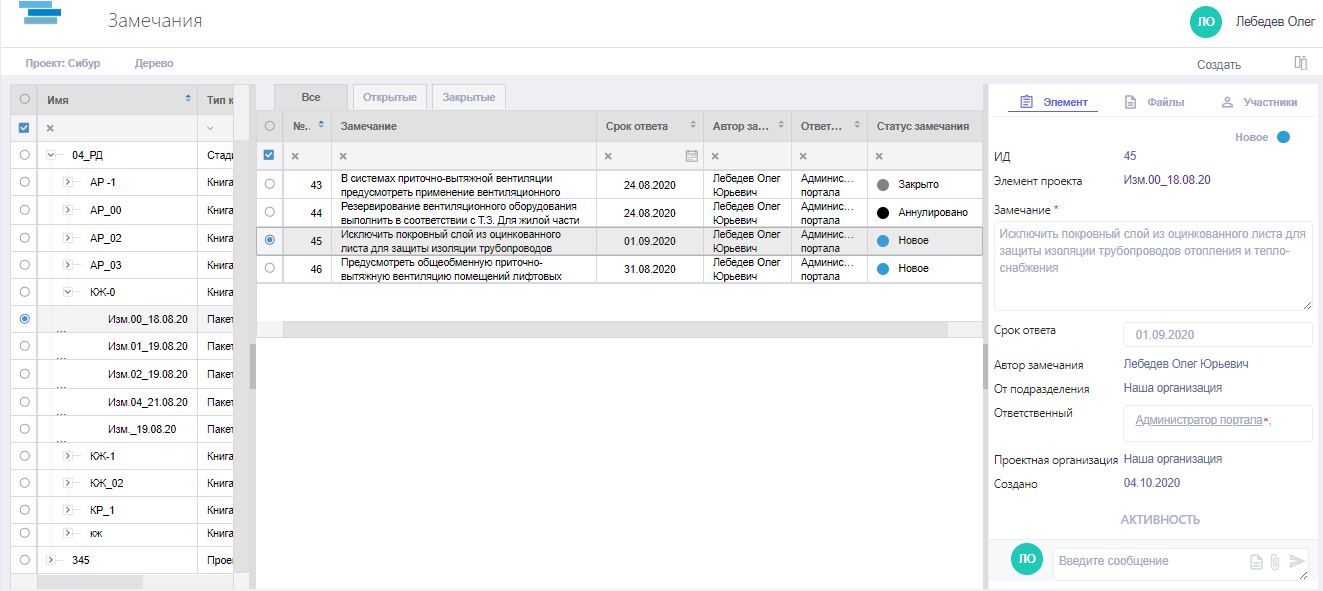This screenshot has width=1323, height=591.
Task: Open the calendar picker in Срок ответа filter
Action: click(x=691, y=156)
